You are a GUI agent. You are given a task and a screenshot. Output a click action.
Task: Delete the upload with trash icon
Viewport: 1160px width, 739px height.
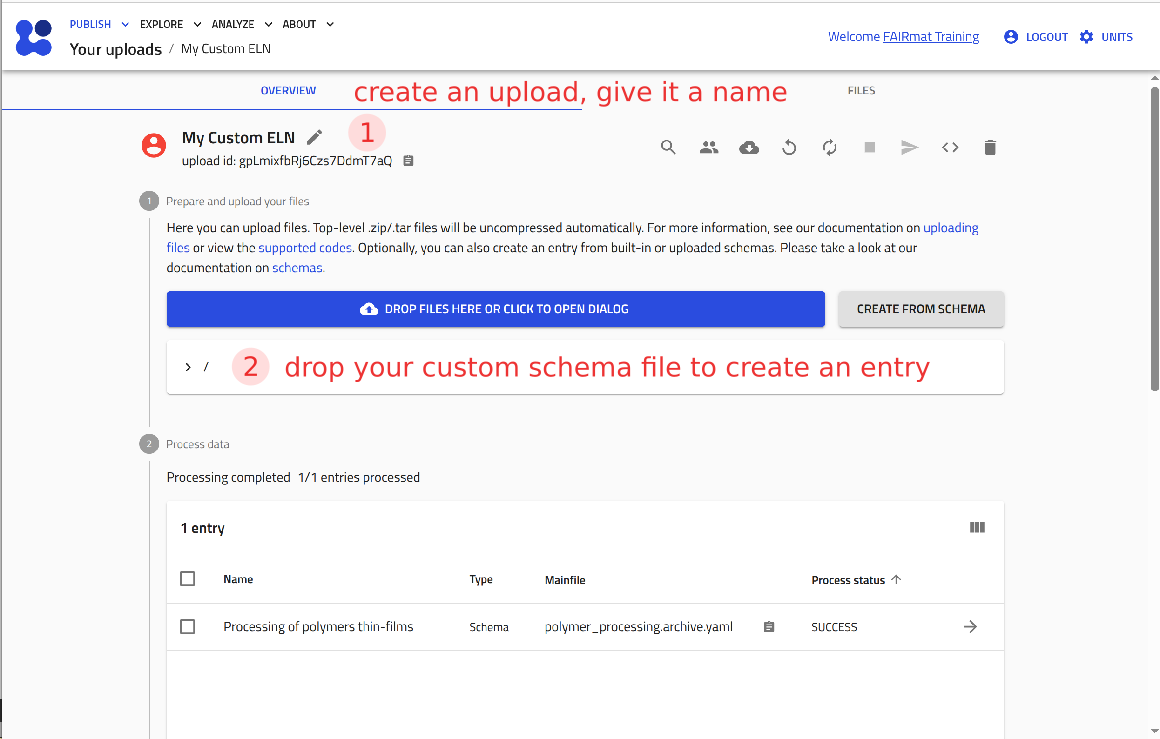point(990,148)
